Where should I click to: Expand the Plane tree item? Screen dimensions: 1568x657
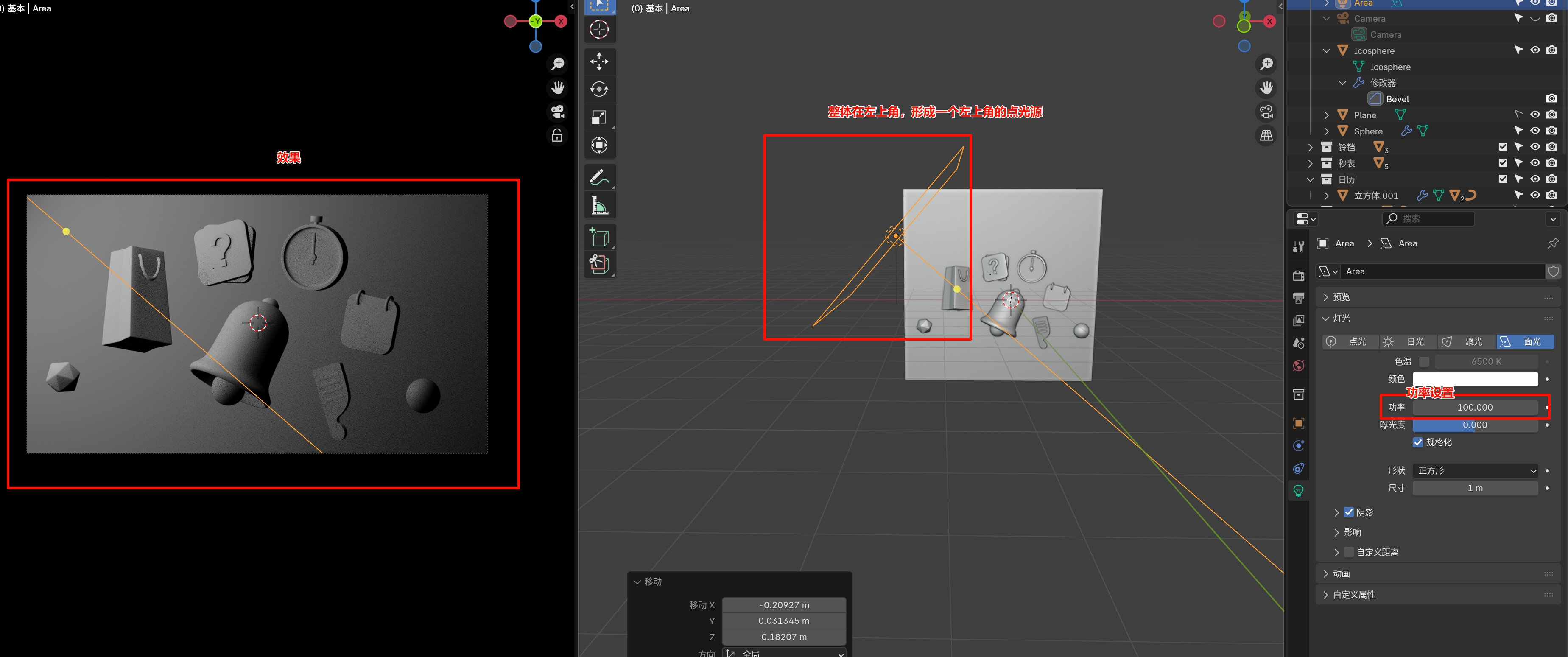1326,115
